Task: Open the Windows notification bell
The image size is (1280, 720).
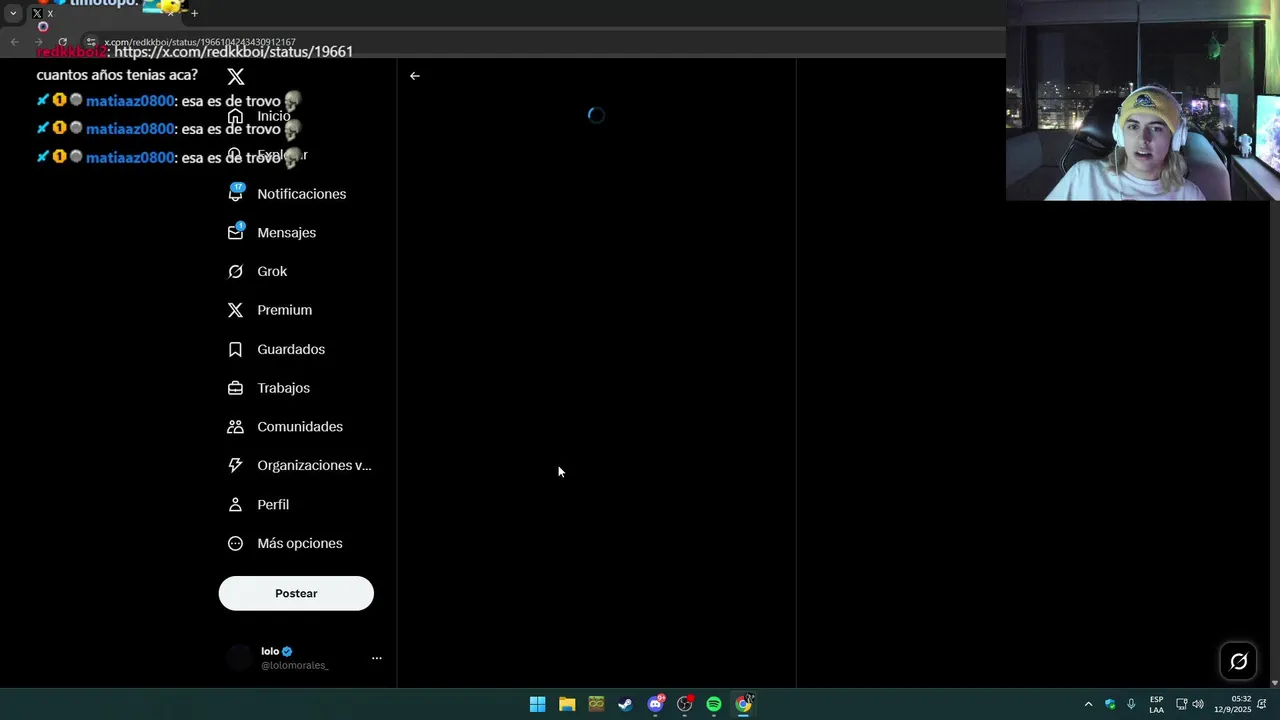Action: click(x=1262, y=704)
